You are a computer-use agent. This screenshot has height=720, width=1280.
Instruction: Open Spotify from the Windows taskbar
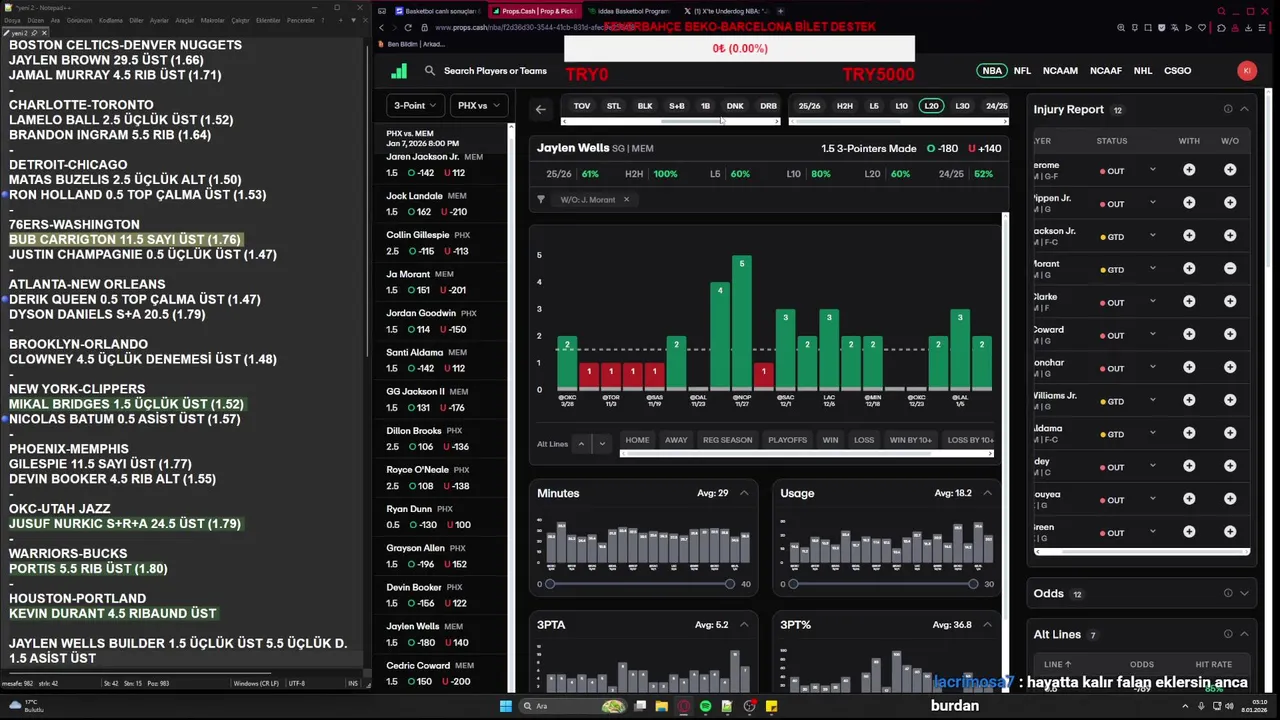(706, 706)
